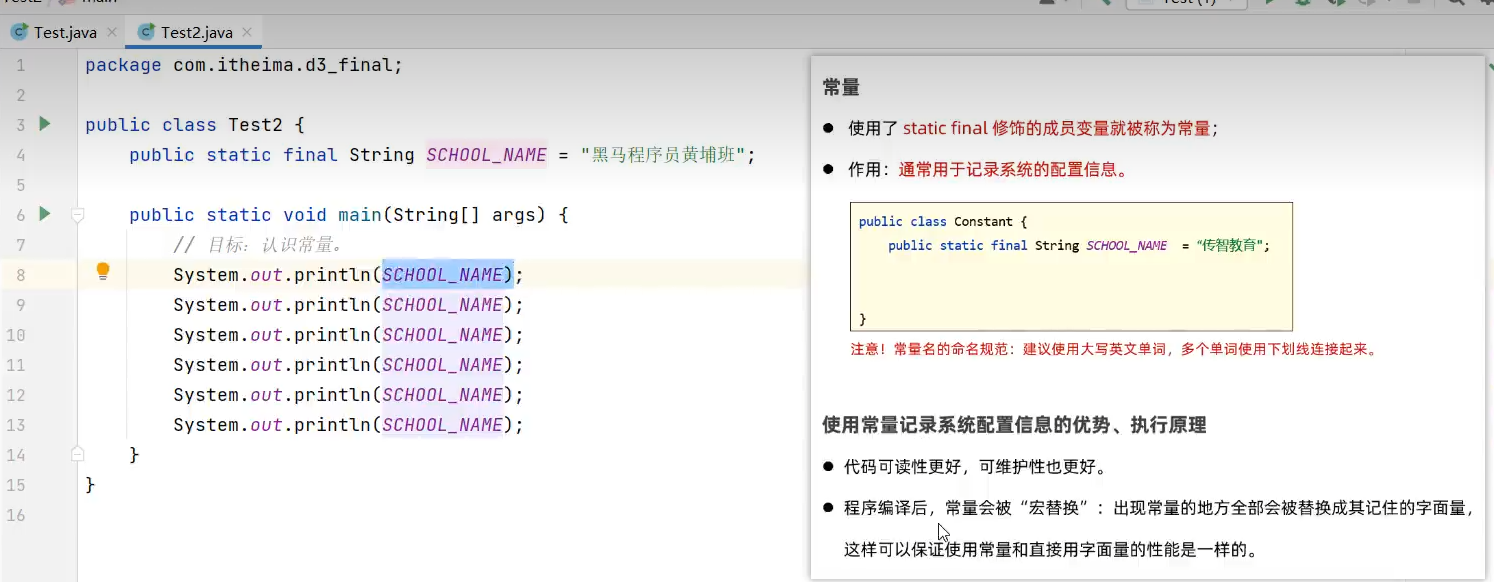Click the slide bullet 作用：通常用于记录系统的配置信息
The height and width of the screenshot is (582, 1494).
[x=988, y=169]
